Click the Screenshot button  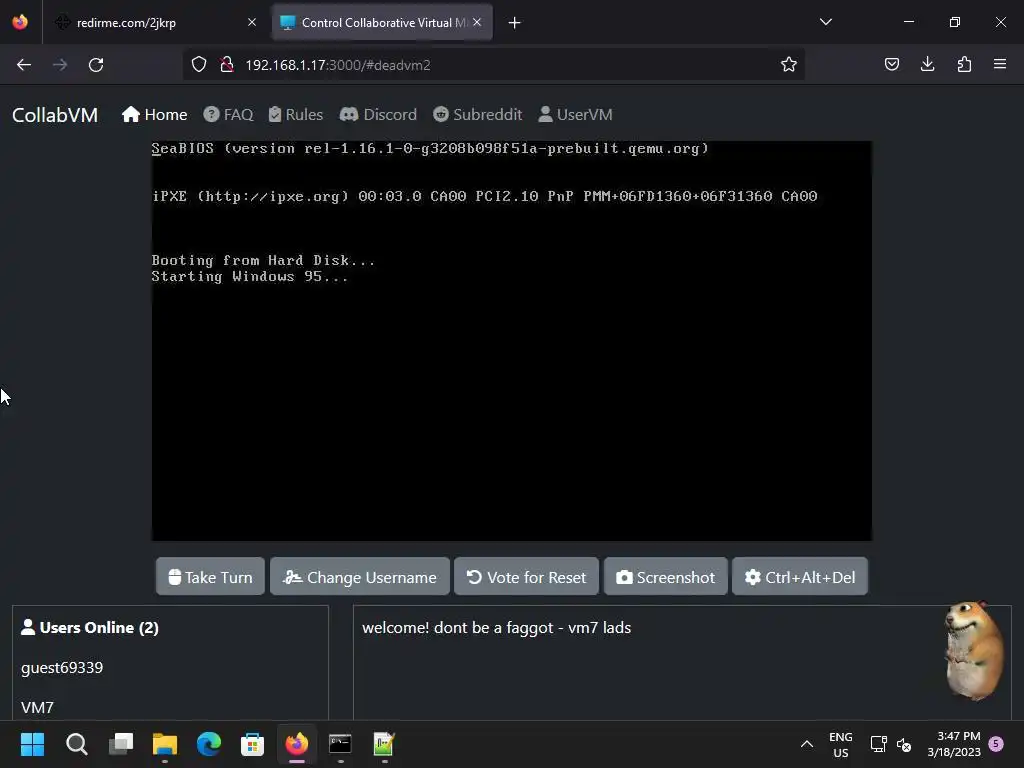pos(665,577)
